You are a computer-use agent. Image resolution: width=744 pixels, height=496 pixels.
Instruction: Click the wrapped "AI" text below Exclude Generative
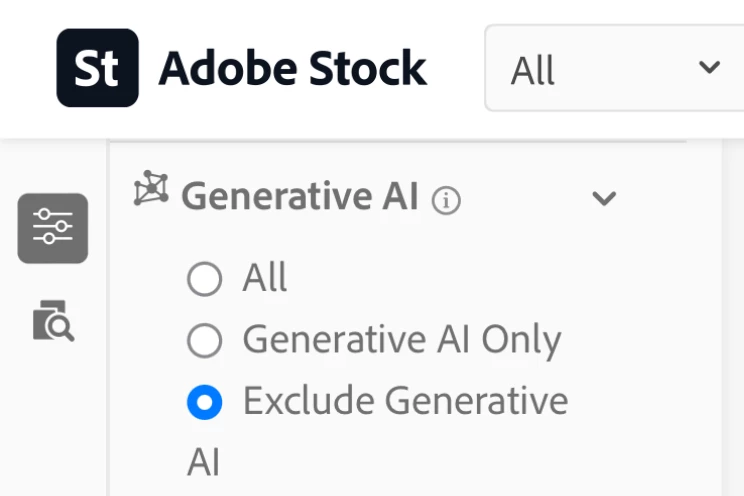203,463
